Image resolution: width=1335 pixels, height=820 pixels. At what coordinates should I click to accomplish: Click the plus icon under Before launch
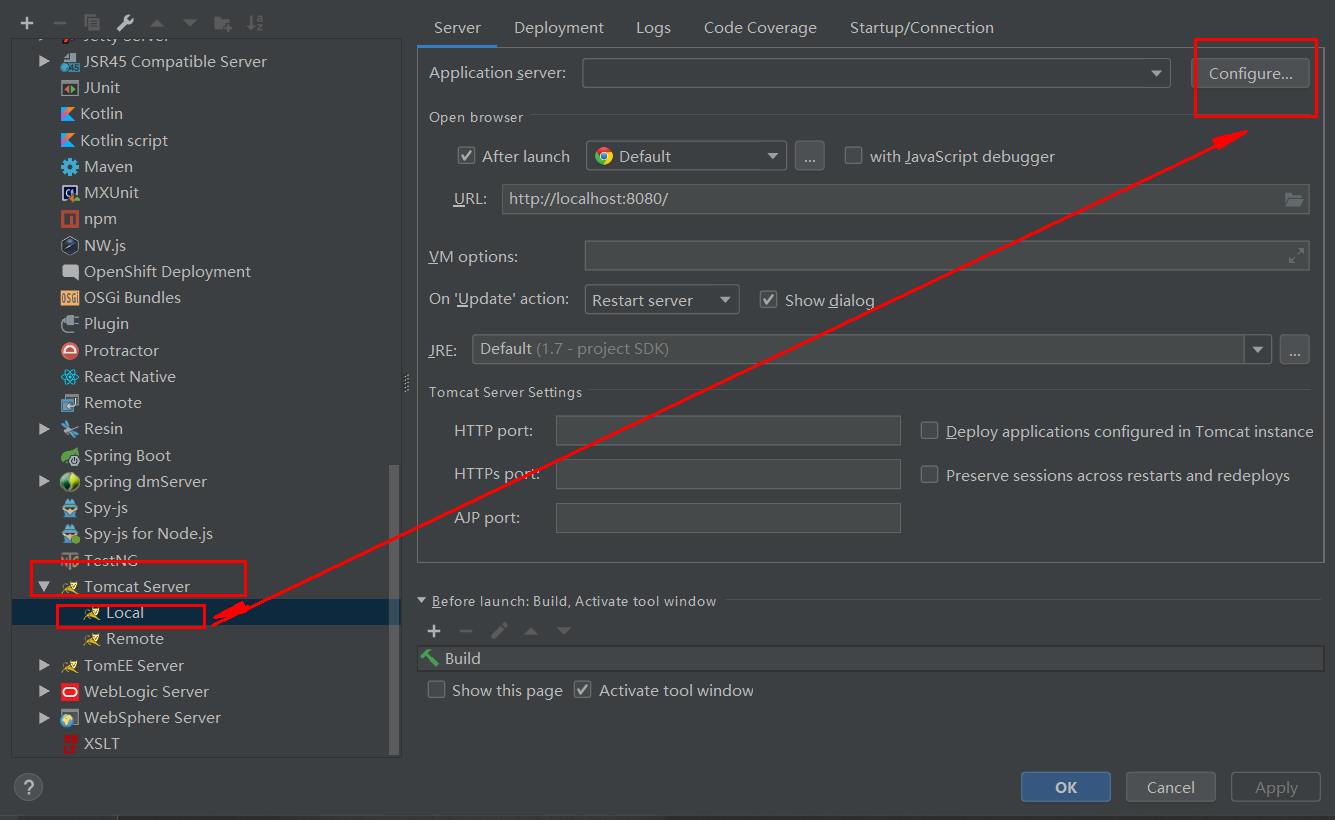[434, 631]
